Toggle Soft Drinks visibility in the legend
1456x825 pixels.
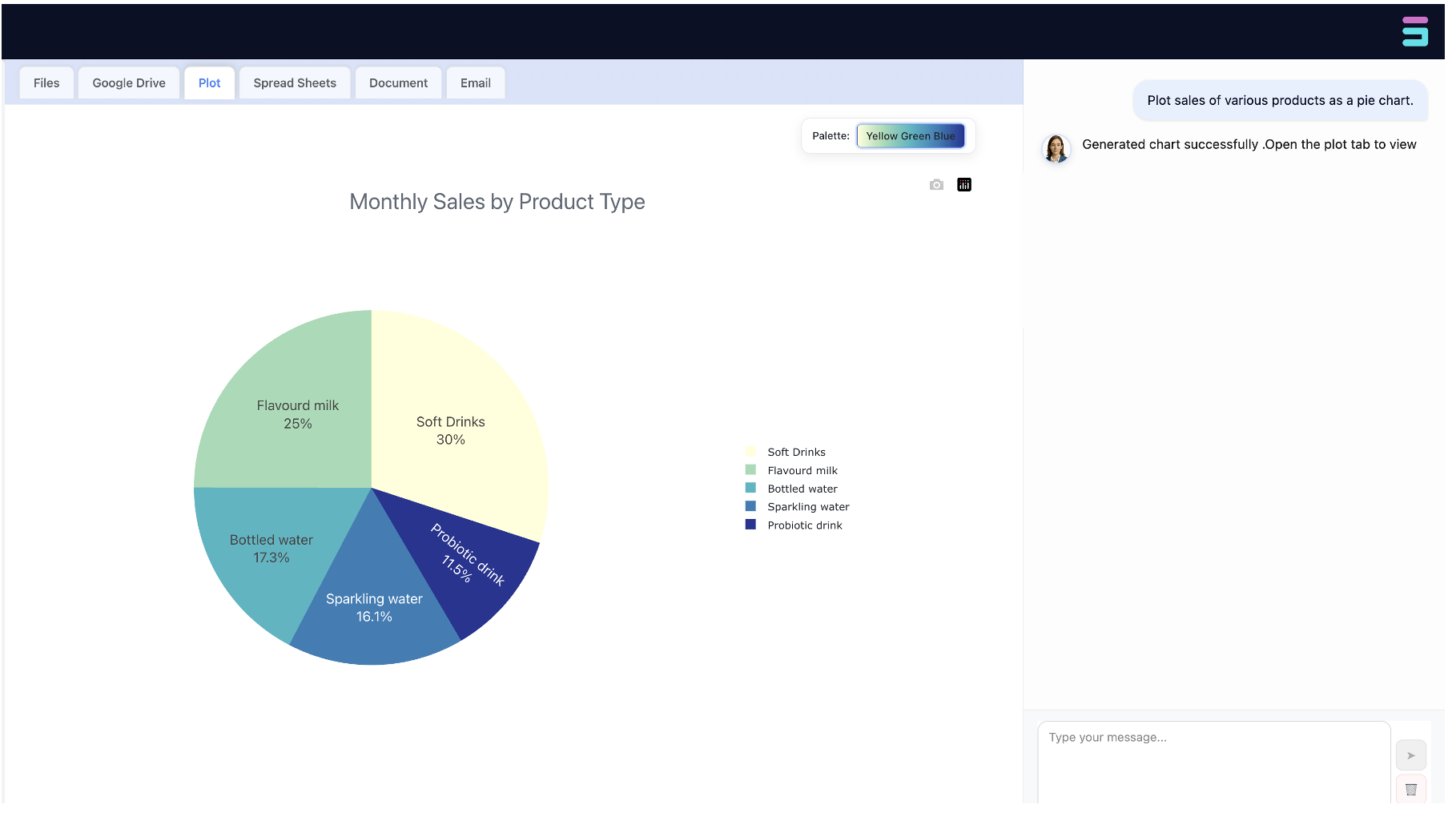[x=795, y=451]
